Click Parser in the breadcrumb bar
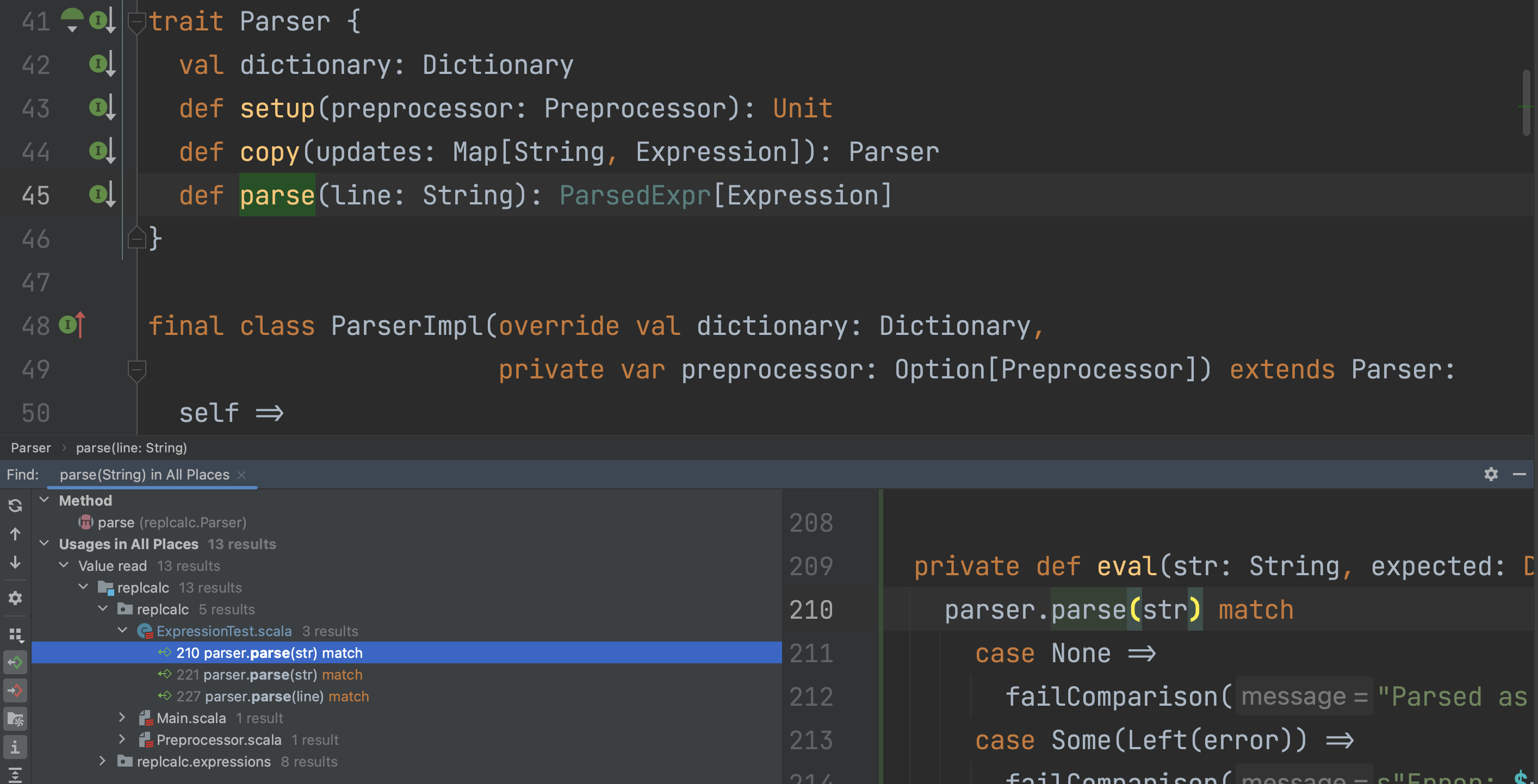This screenshot has width=1538, height=784. pos(30,447)
